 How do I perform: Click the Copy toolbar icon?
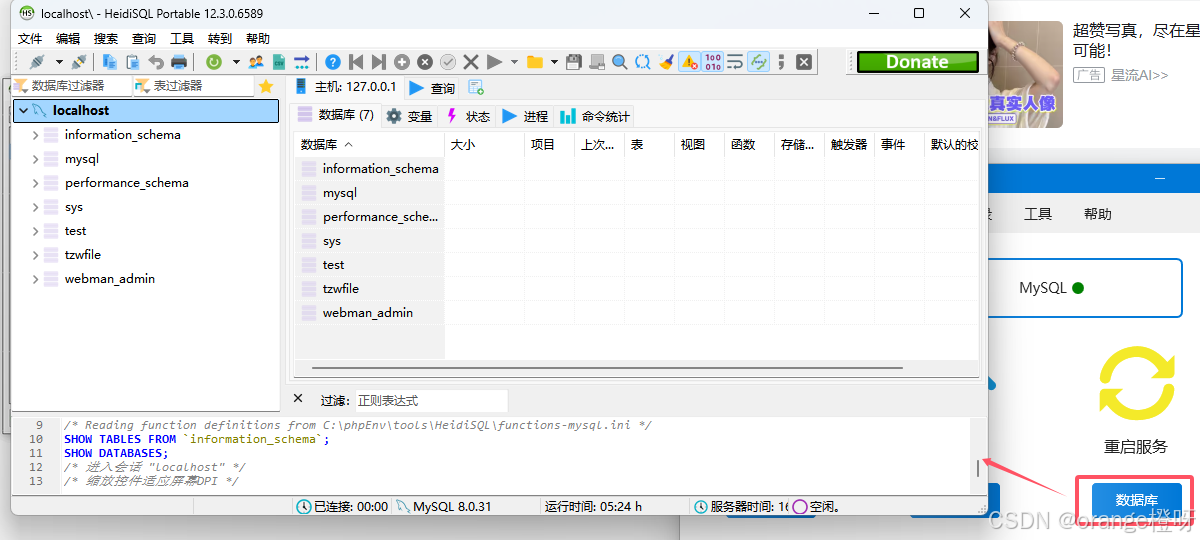click(109, 62)
